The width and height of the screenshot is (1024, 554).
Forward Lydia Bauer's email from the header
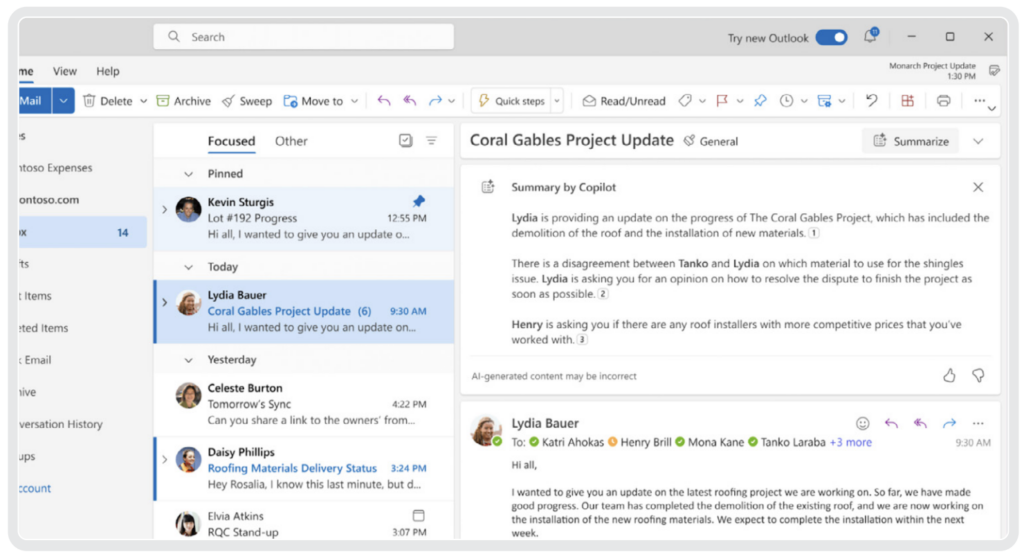949,423
